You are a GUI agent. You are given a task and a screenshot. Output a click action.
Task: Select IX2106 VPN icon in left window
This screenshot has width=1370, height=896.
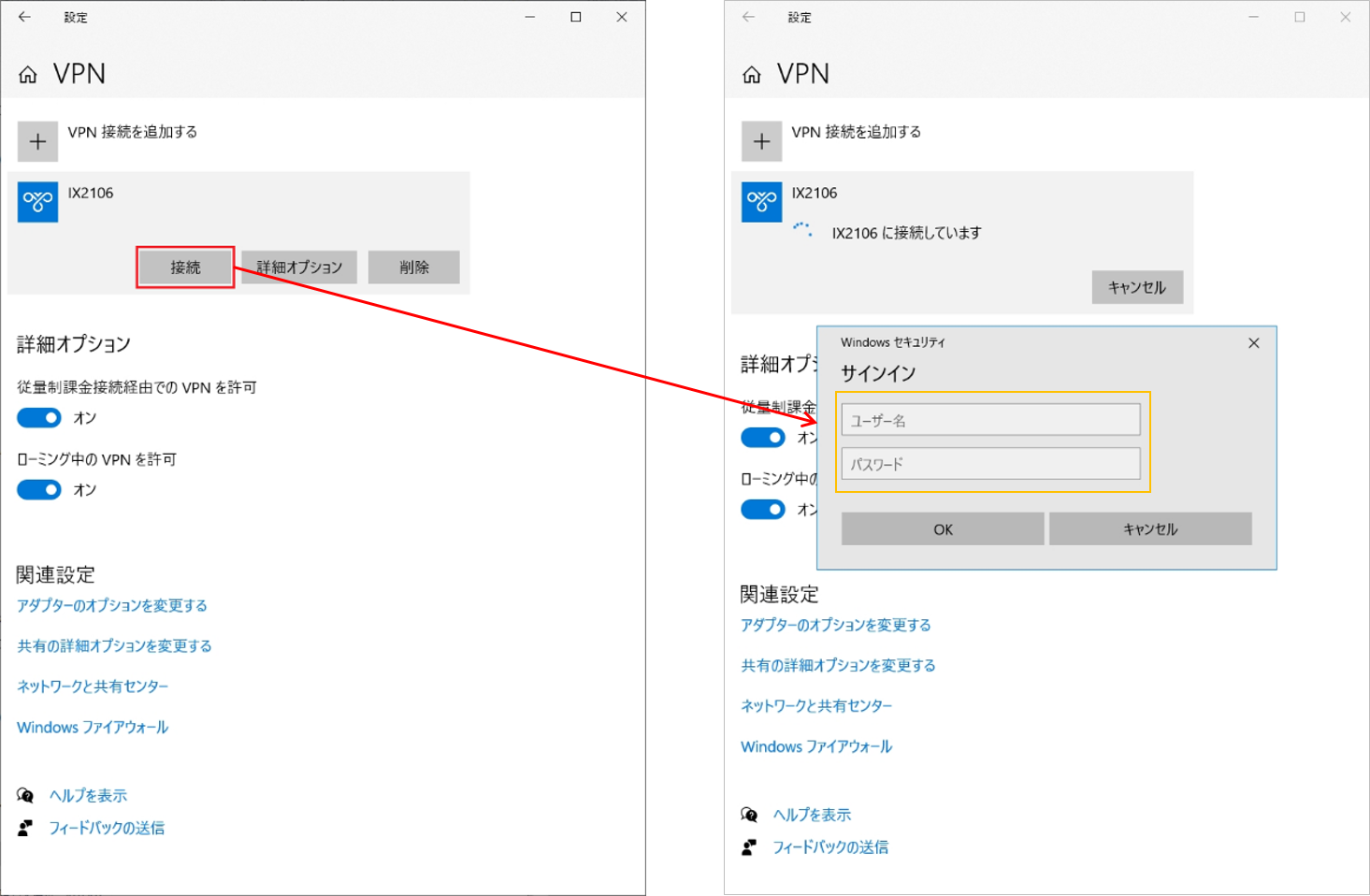[x=37, y=202]
